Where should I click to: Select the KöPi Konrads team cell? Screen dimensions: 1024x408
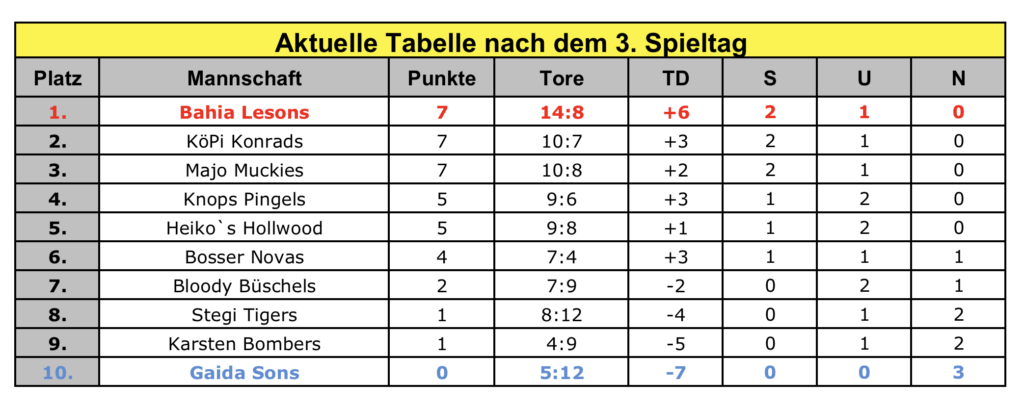tap(244, 141)
